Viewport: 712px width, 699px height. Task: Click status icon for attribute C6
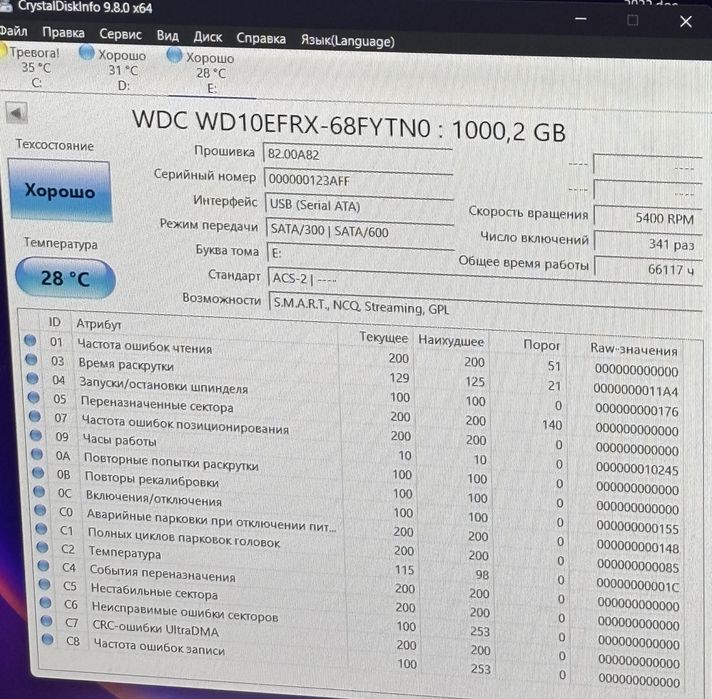tap(45, 602)
